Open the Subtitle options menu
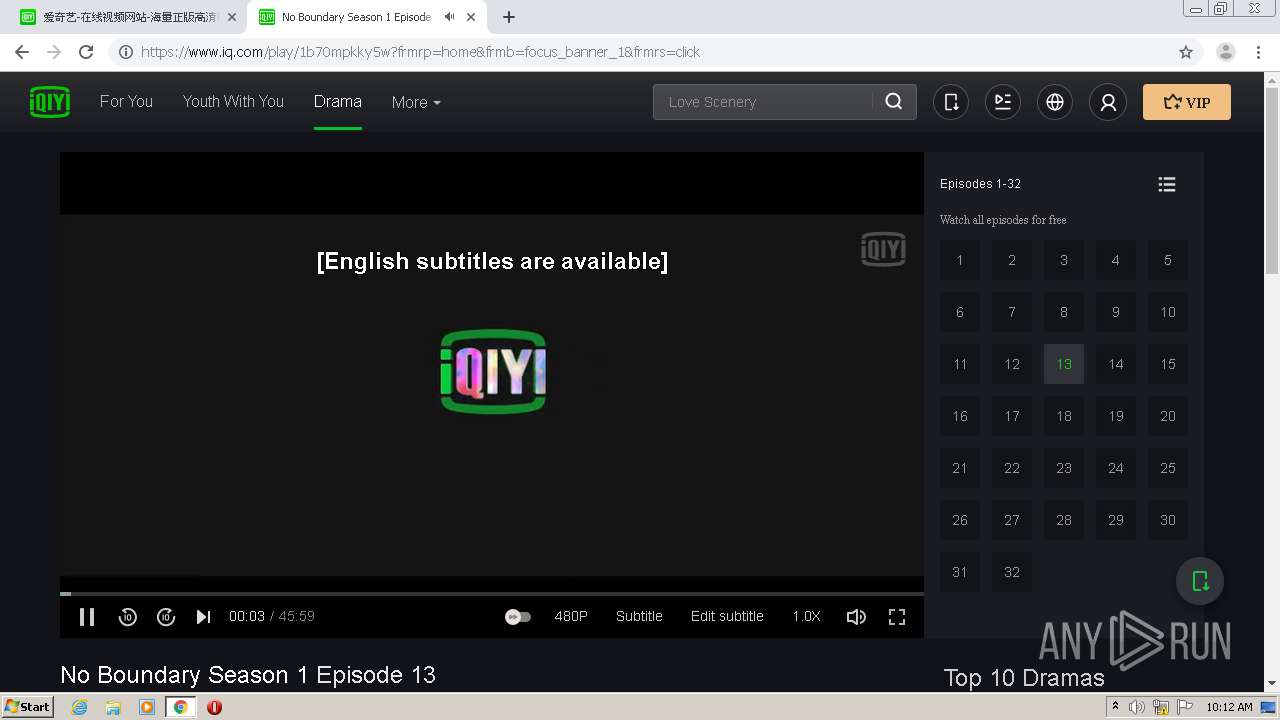The image size is (1280, 720). [639, 616]
